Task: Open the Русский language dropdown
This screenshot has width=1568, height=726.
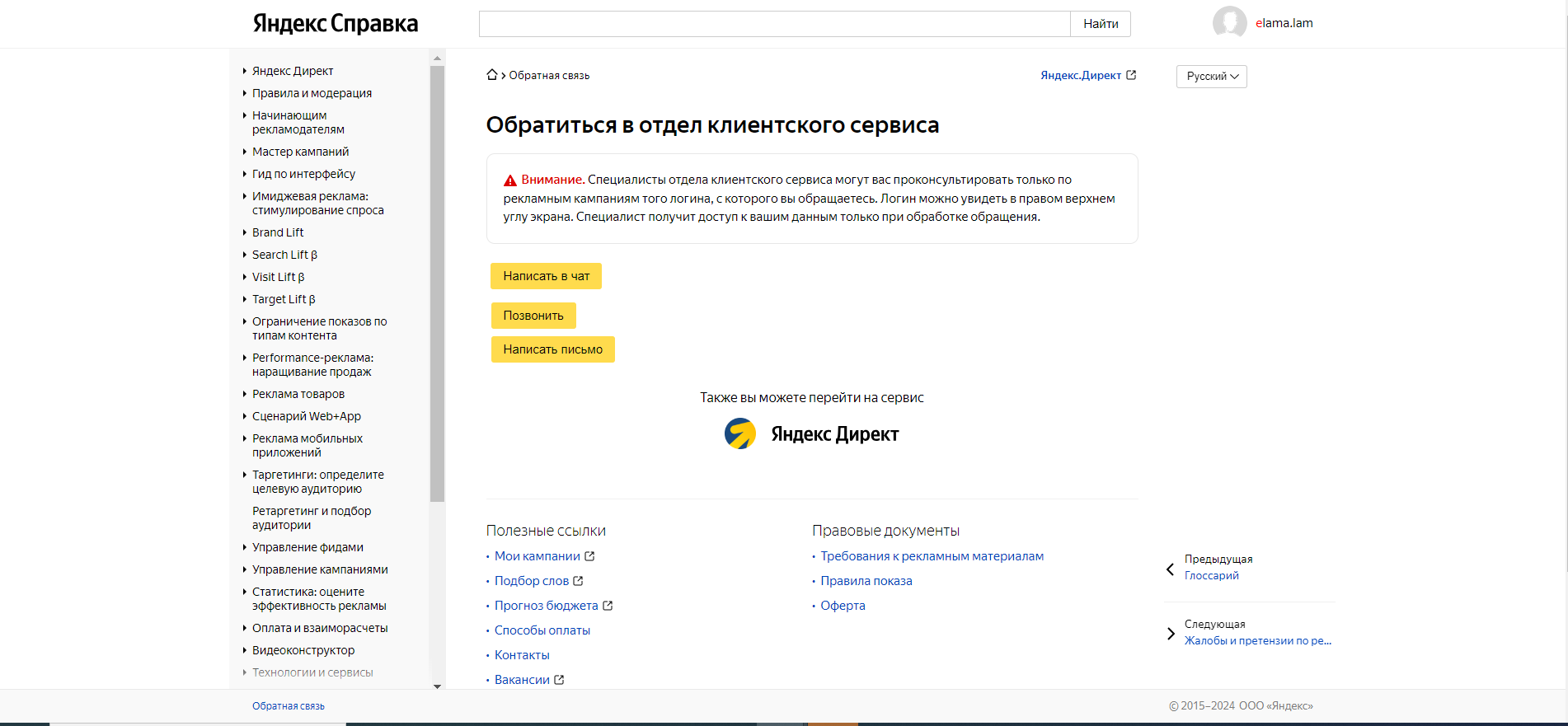Action: (1212, 77)
